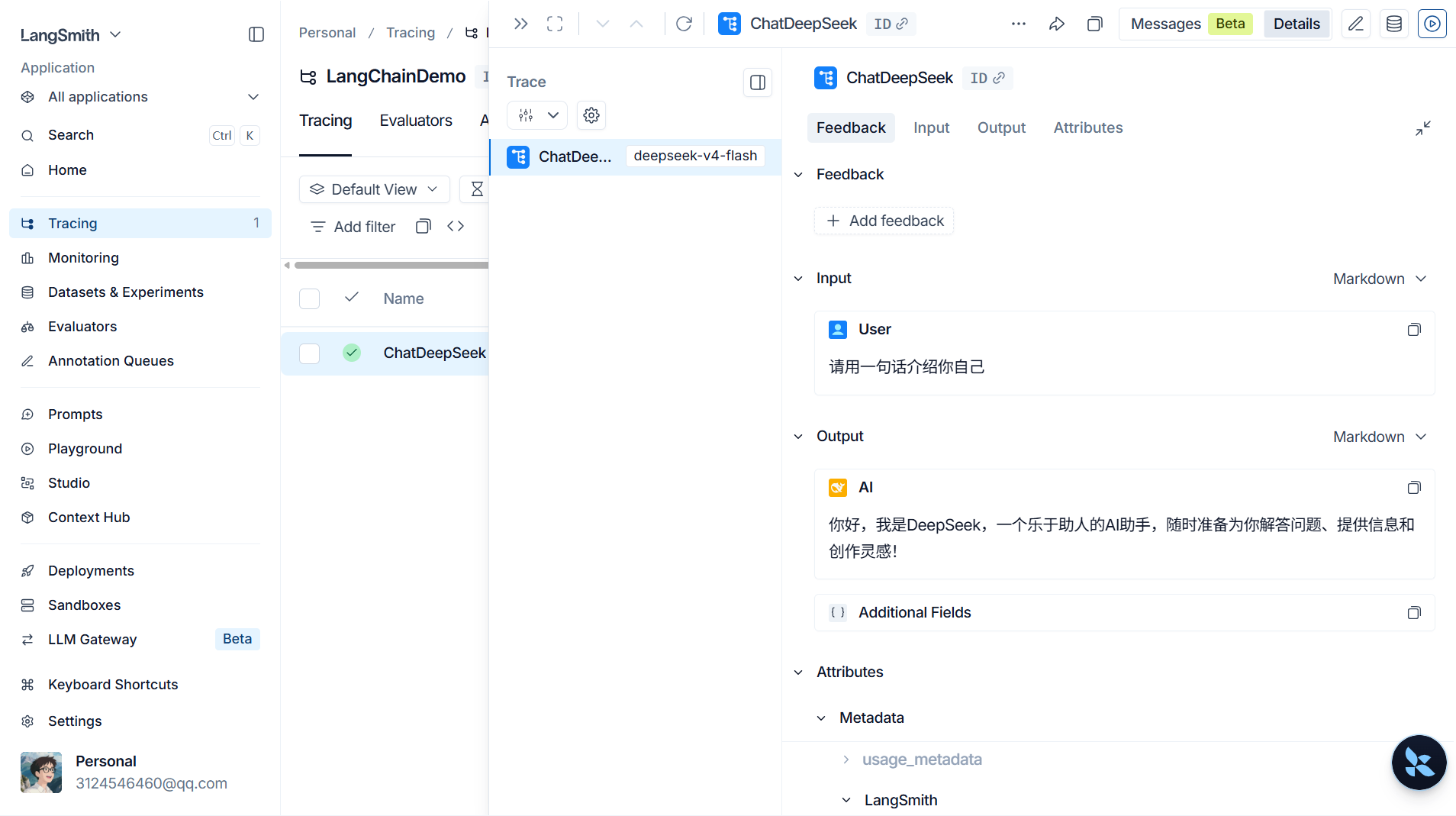Open run in Playground play icon
The width and height of the screenshot is (1456, 816).
pos(1432,24)
